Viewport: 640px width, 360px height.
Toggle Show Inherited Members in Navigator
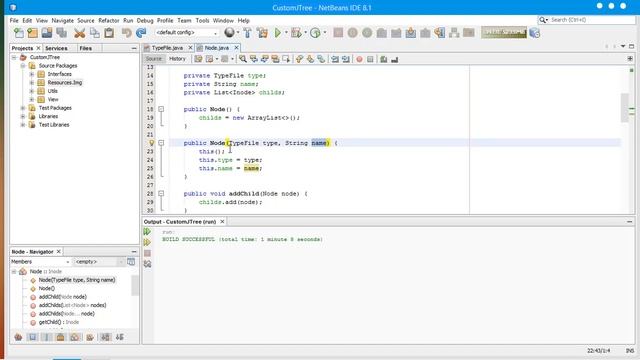click(x=18, y=337)
